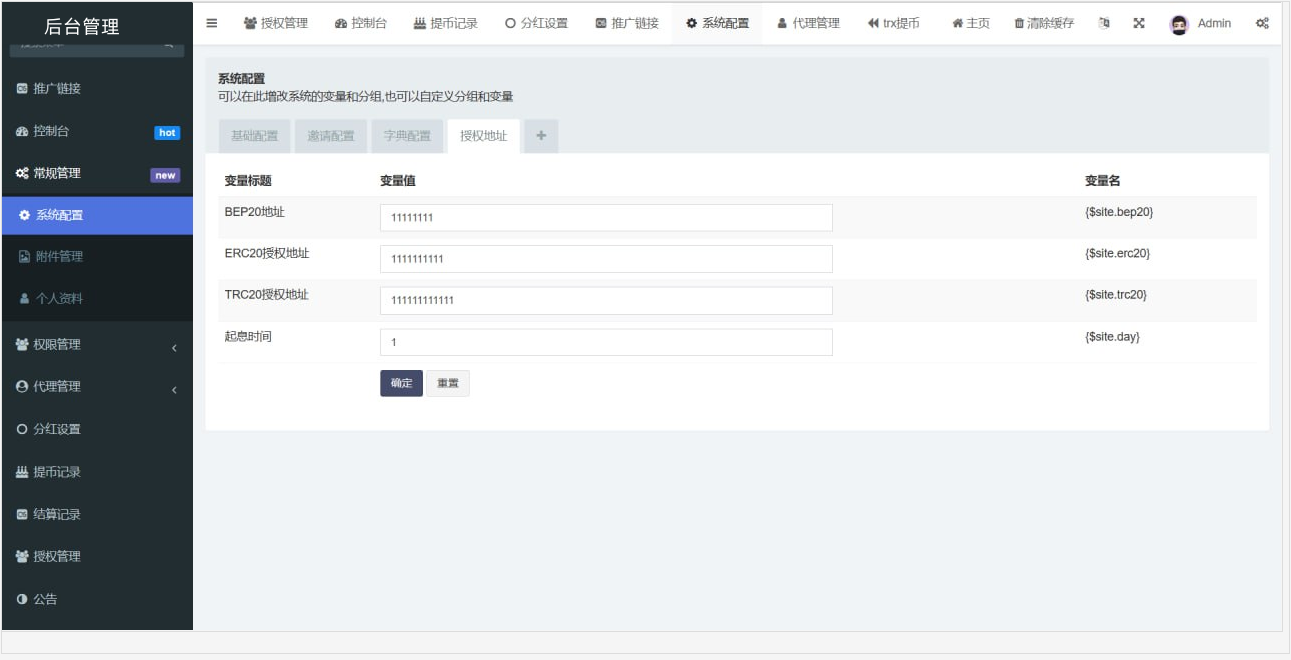Click the 确定 submit button
This screenshot has width=1291, height=660.
click(x=401, y=383)
